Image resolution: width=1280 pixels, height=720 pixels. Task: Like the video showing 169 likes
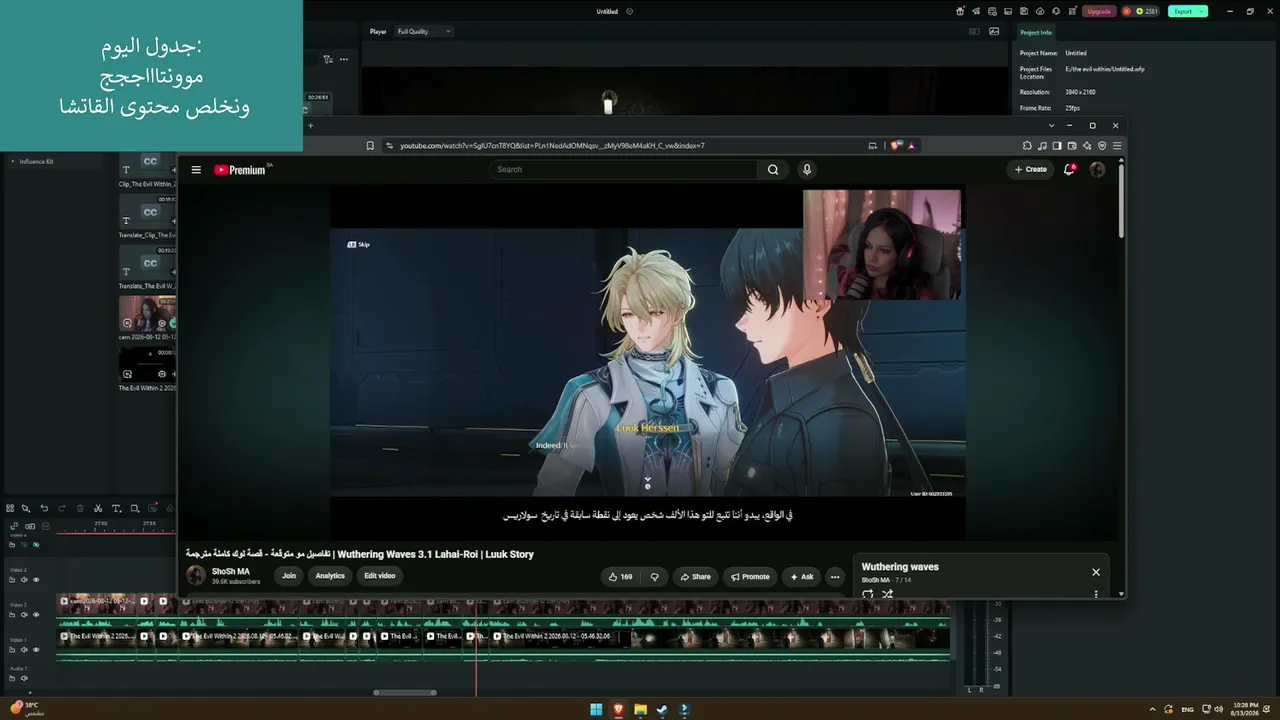coord(621,576)
